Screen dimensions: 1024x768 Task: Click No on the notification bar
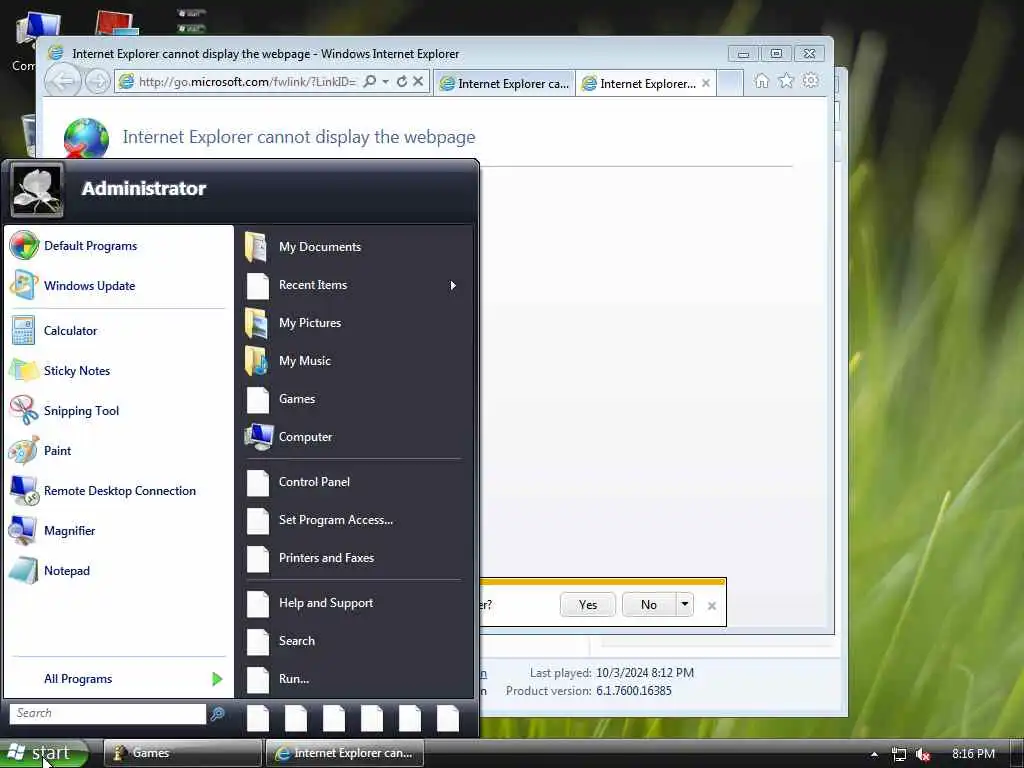click(x=648, y=605)
